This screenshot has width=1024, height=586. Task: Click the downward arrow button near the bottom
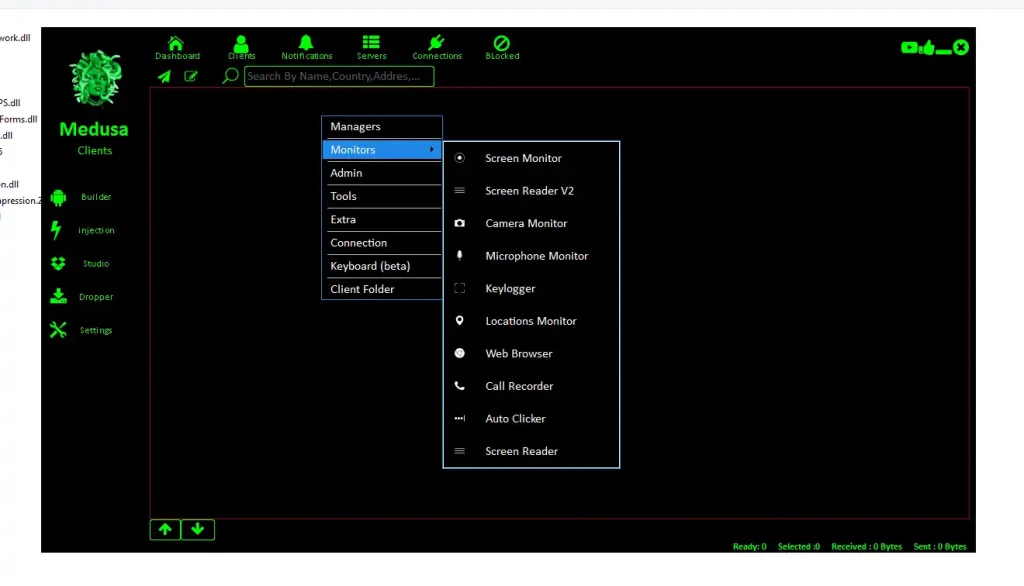coord(197,529)
